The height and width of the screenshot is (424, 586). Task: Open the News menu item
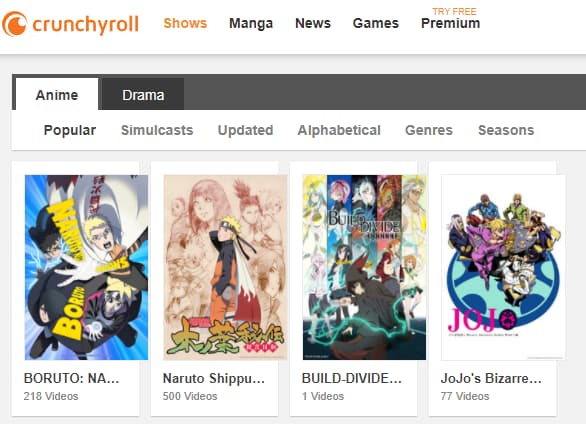(313, 23)
